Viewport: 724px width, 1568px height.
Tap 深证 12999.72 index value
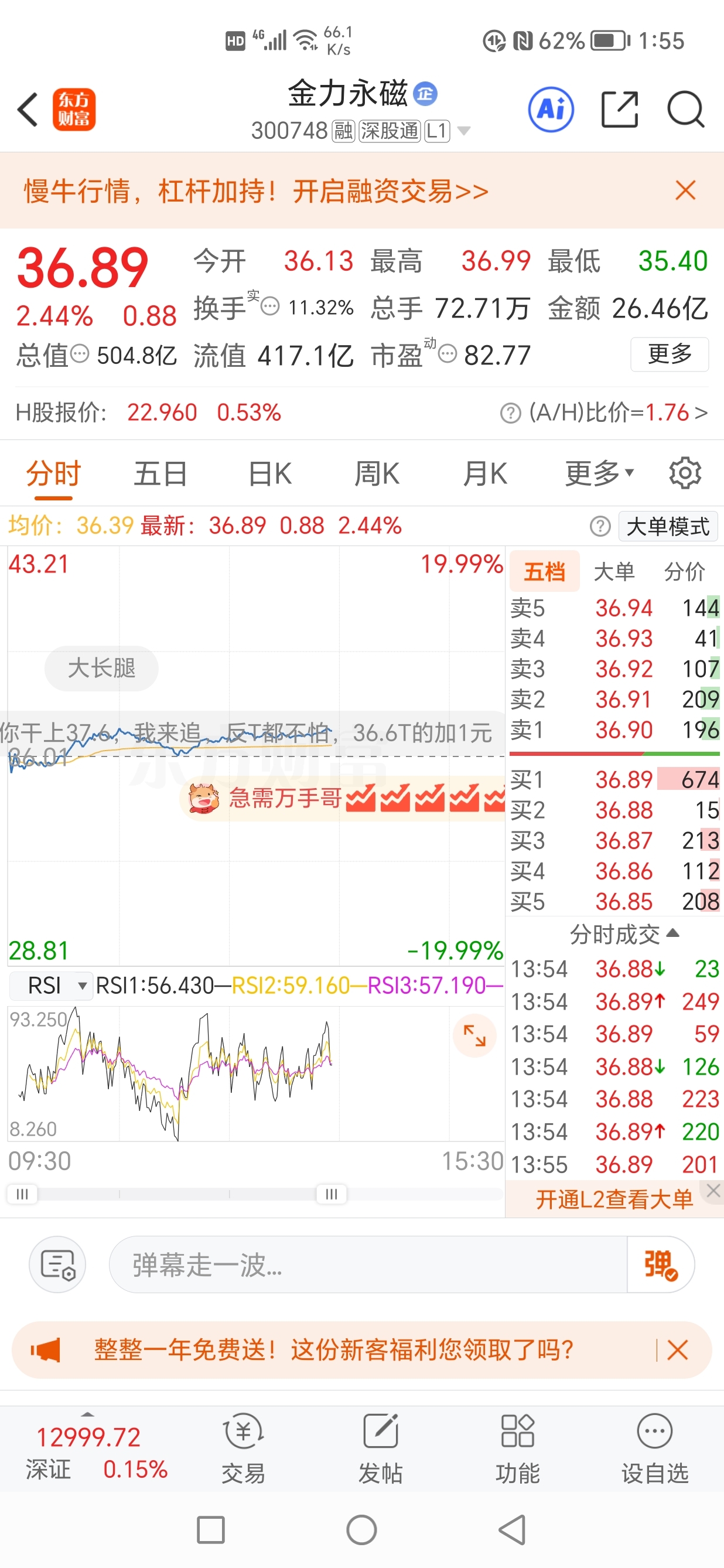tap(88, 1437)
